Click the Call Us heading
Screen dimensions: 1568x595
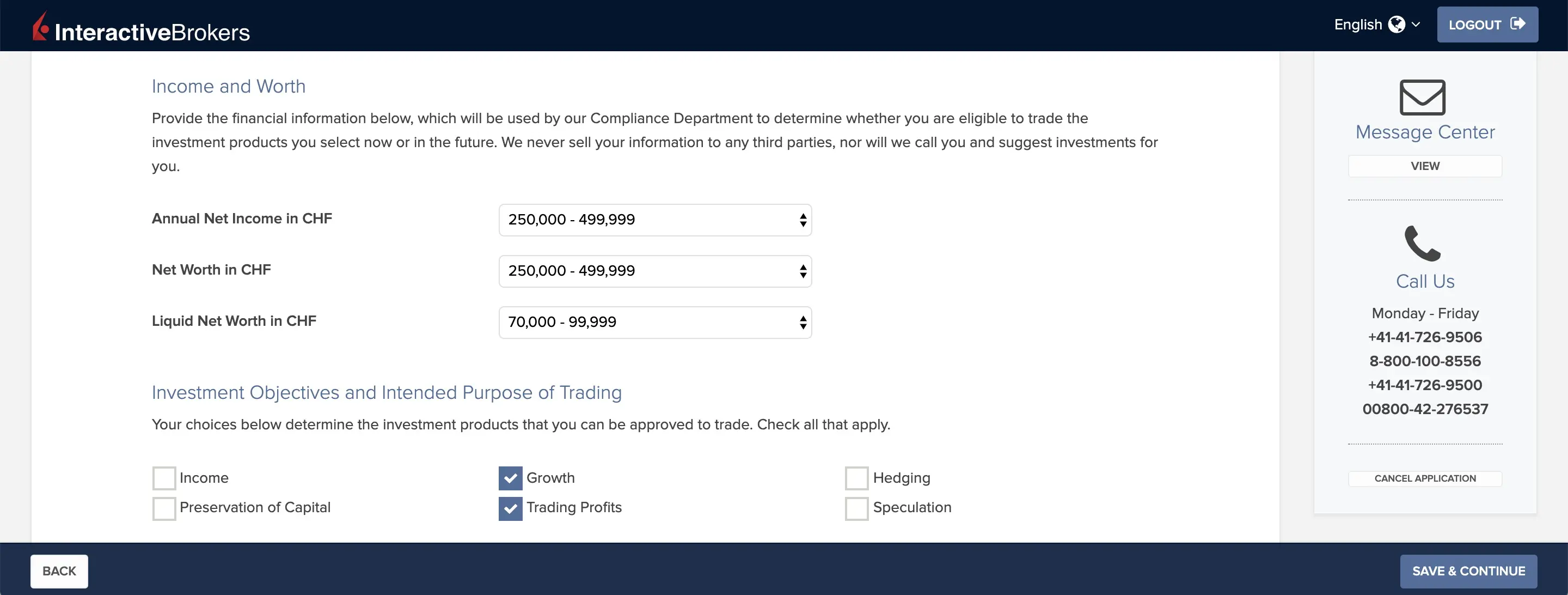(1424, 281)
